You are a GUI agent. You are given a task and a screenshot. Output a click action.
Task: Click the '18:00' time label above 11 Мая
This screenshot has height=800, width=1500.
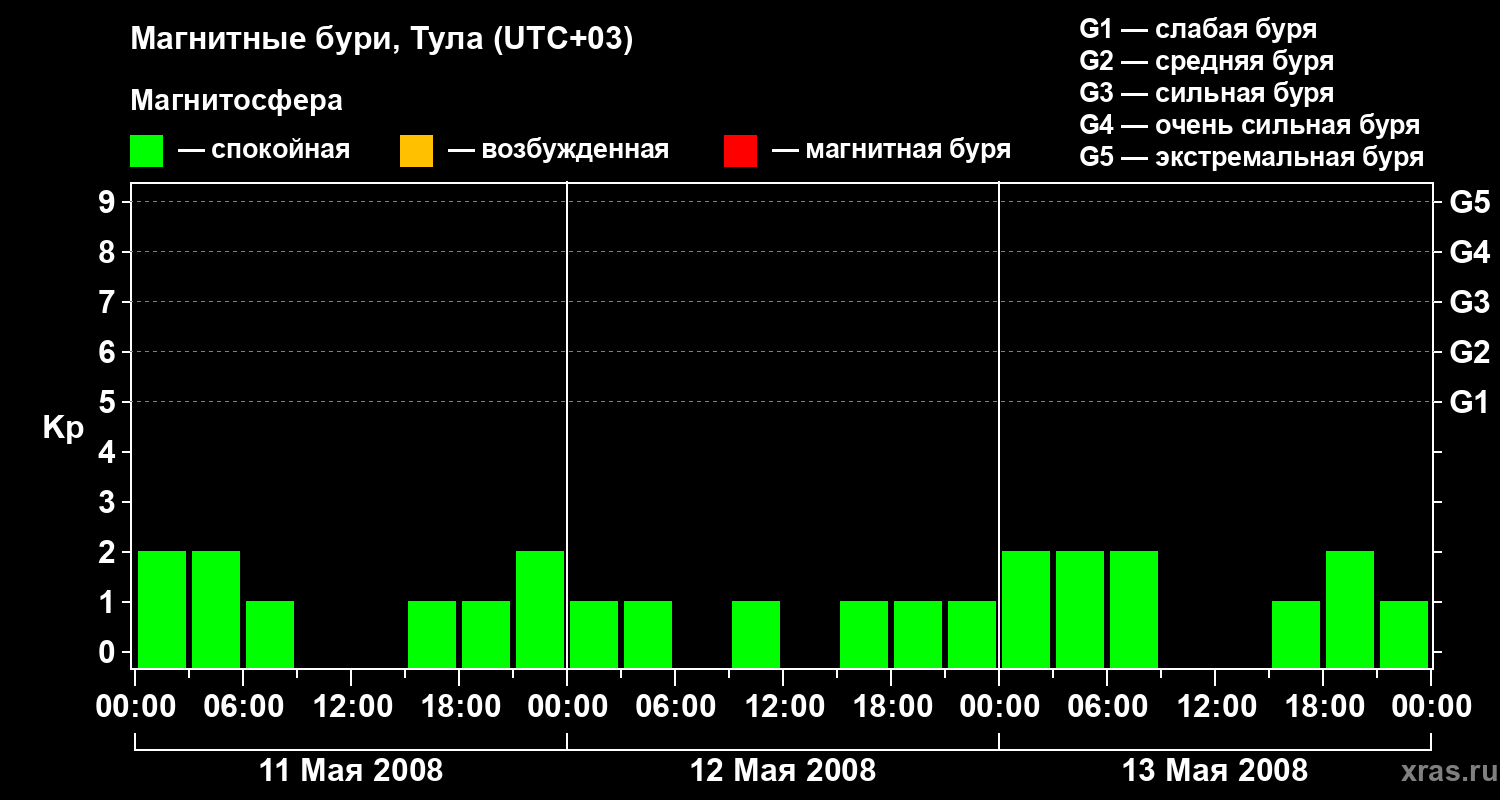pos(459,707)
